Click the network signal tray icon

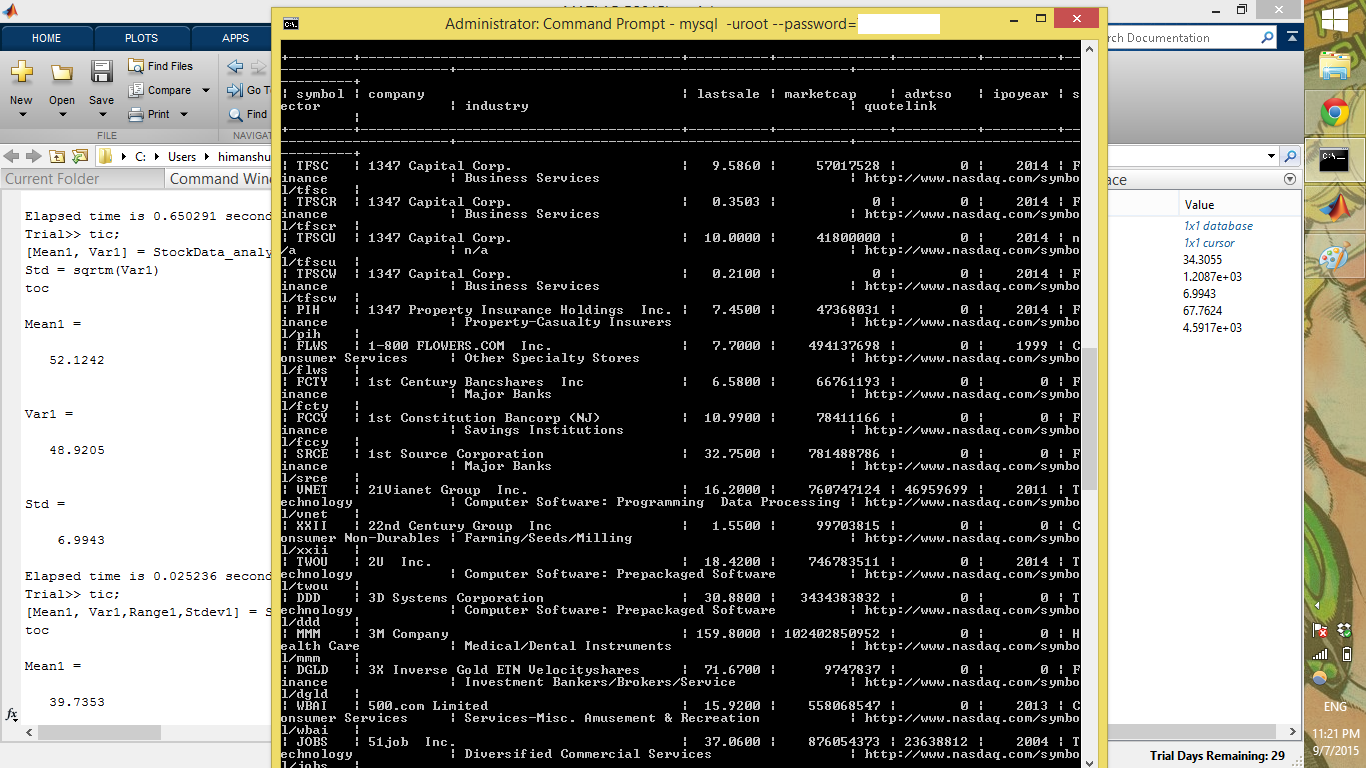click(1321, 654)
